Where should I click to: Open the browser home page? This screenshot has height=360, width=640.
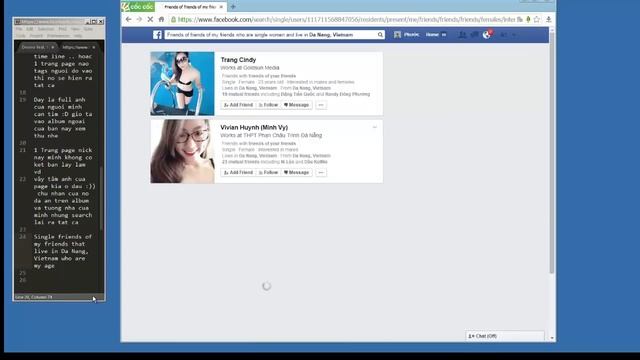pos(161,19)
